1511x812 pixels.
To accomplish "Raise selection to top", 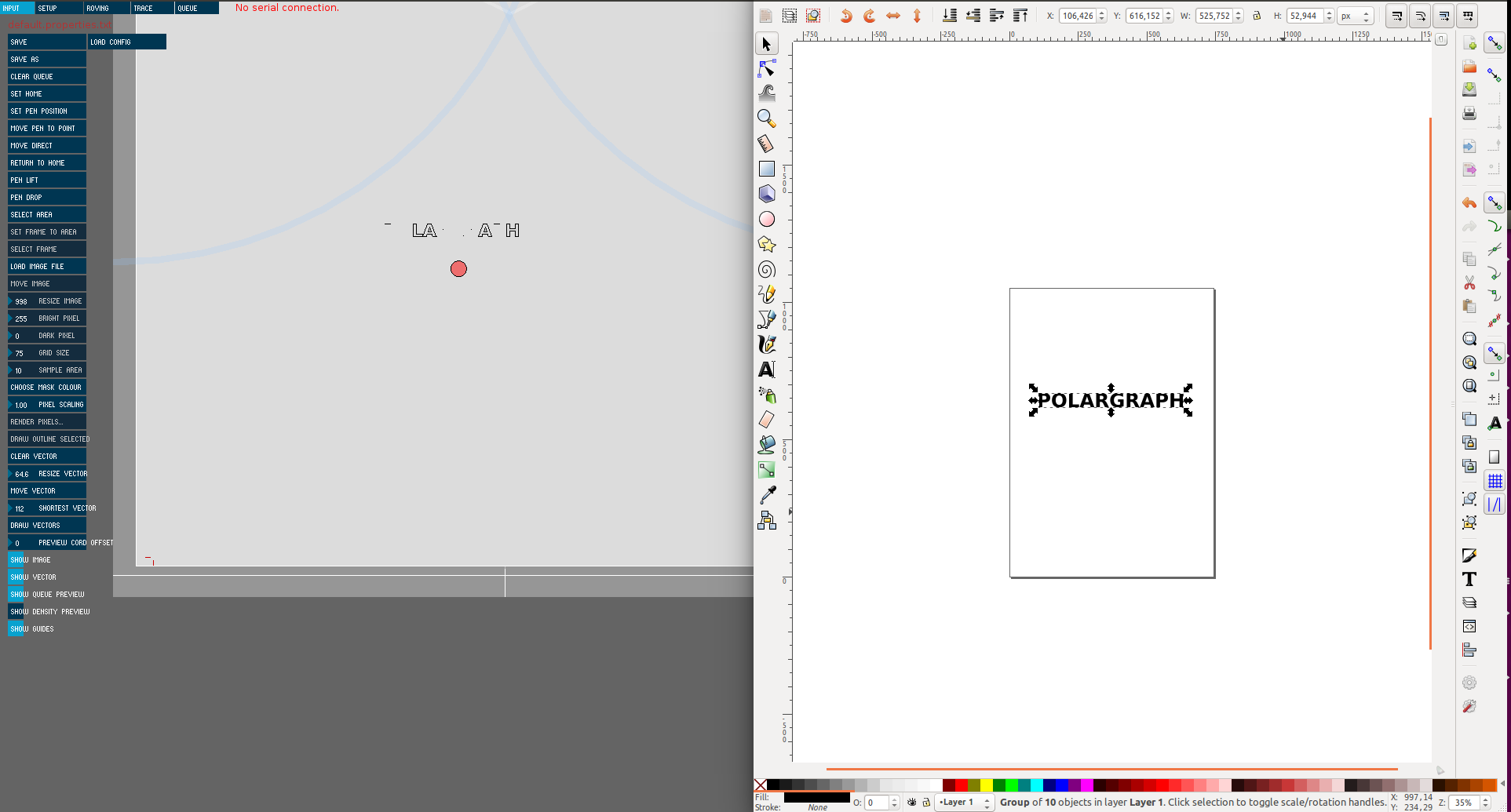I will [x=1020, y=16].
